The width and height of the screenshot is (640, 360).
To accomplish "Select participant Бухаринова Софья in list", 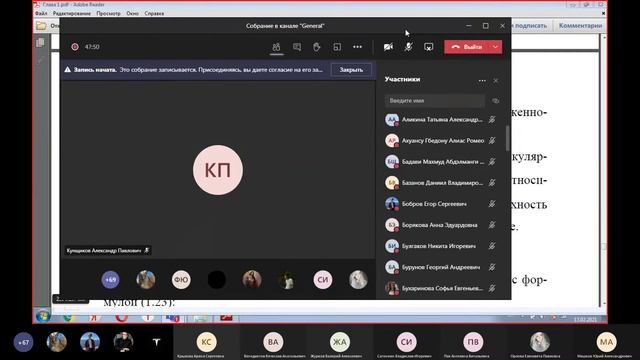I will coord(441,288).
